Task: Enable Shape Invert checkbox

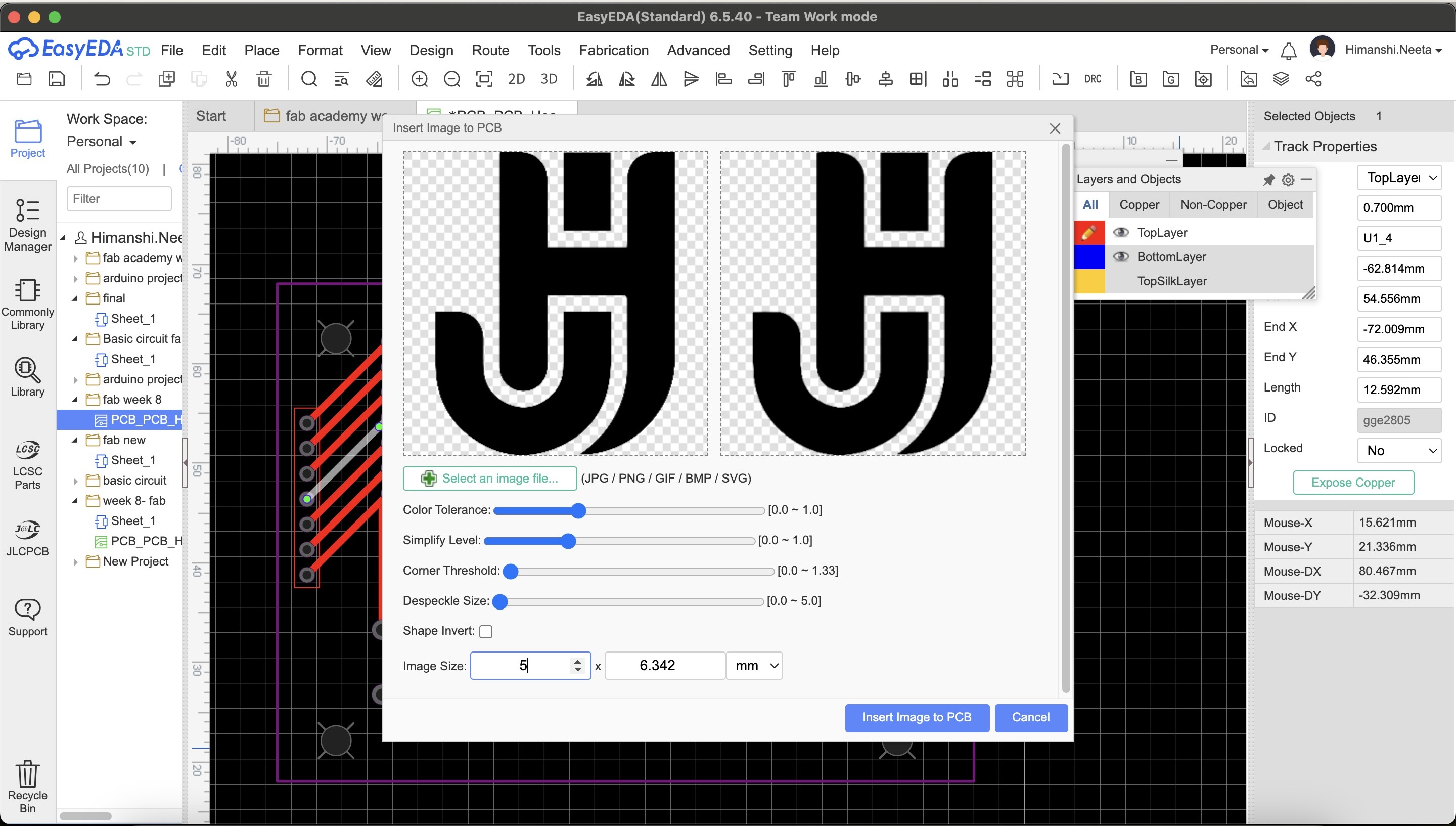Action: tap(486, 631)
